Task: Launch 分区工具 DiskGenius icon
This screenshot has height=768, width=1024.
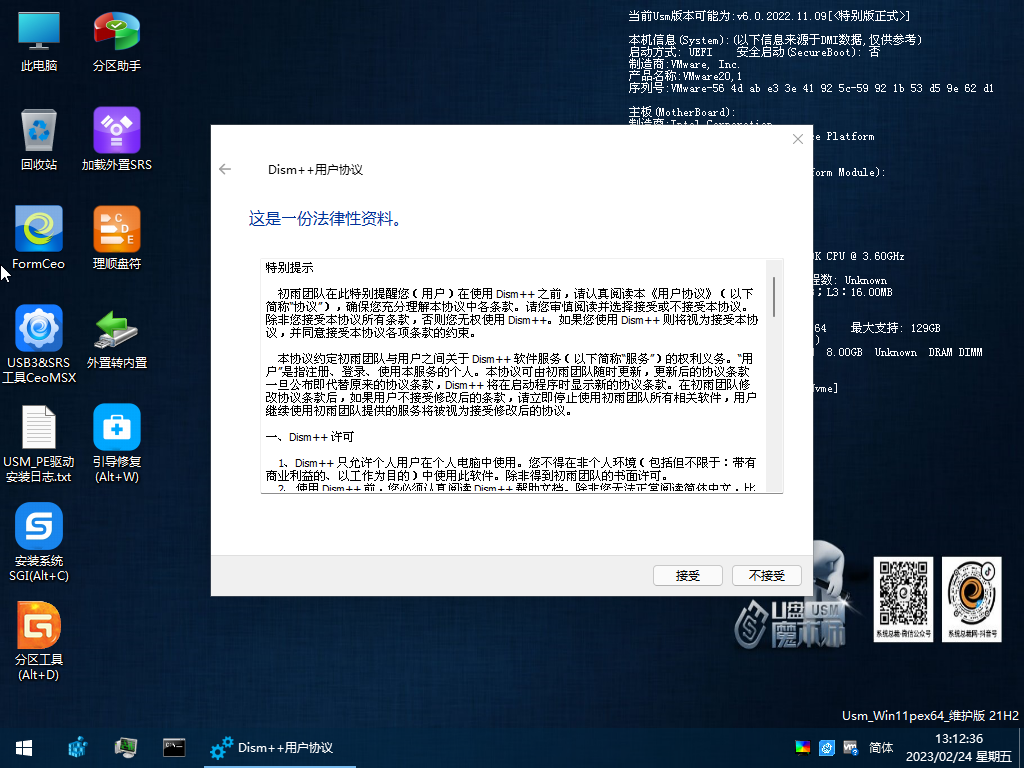Action: 39,640
